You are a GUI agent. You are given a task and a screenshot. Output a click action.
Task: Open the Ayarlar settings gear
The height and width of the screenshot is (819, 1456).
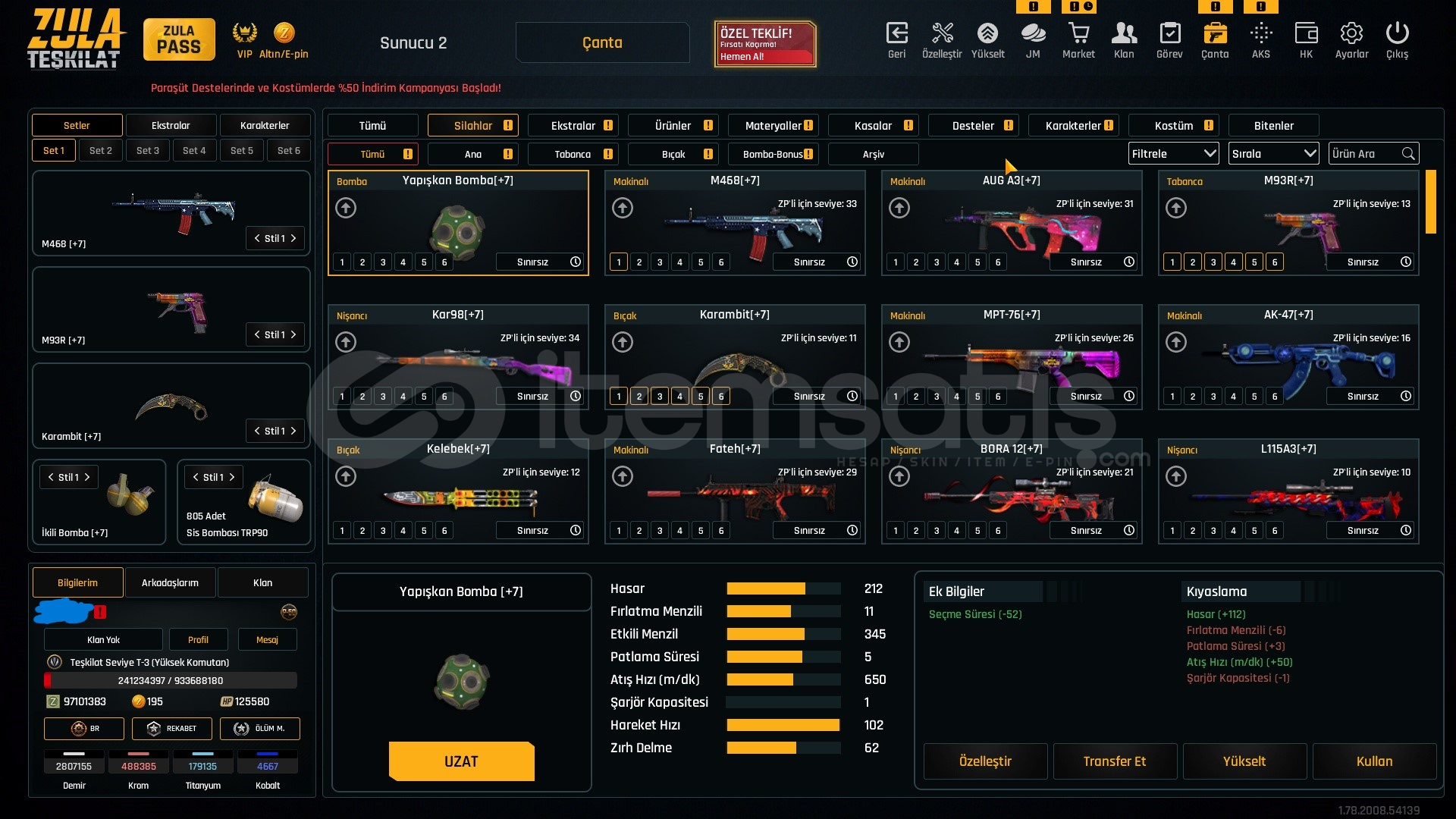coord(1351,33)
